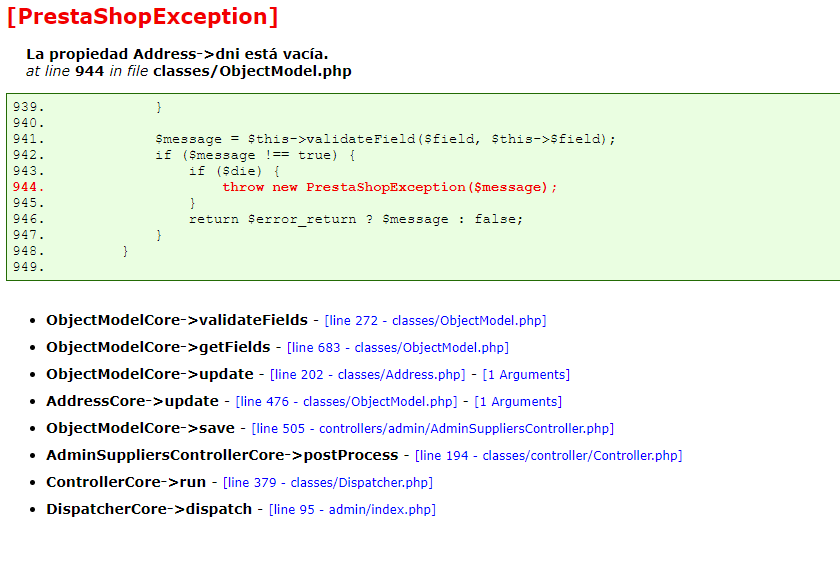Open the line 476 classes/ObjectModel.php link
The height and width of the screenshot is (562, 840).
pyautogui.click(x=346, y=401)
